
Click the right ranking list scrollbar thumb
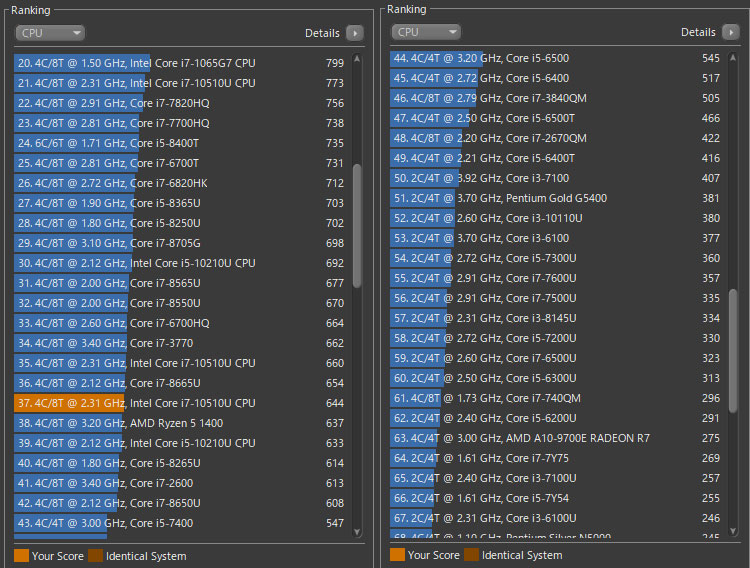(733, 351)
